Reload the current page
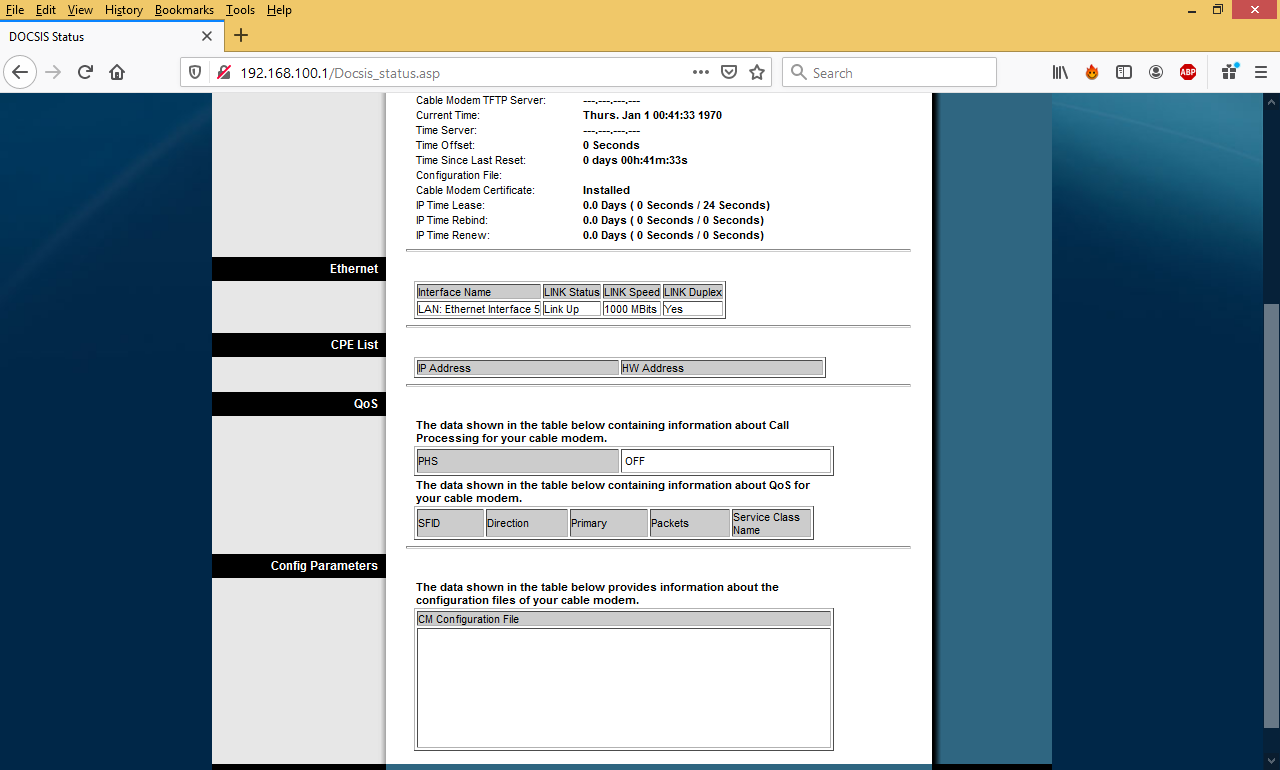This screenshot has width=1280, height=770. pos(85,72)
